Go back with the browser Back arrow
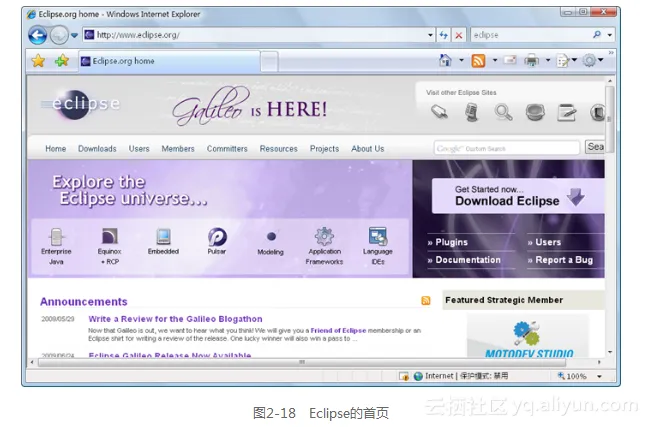The width and height of the screenshot is (649, 427). point(37,35)
